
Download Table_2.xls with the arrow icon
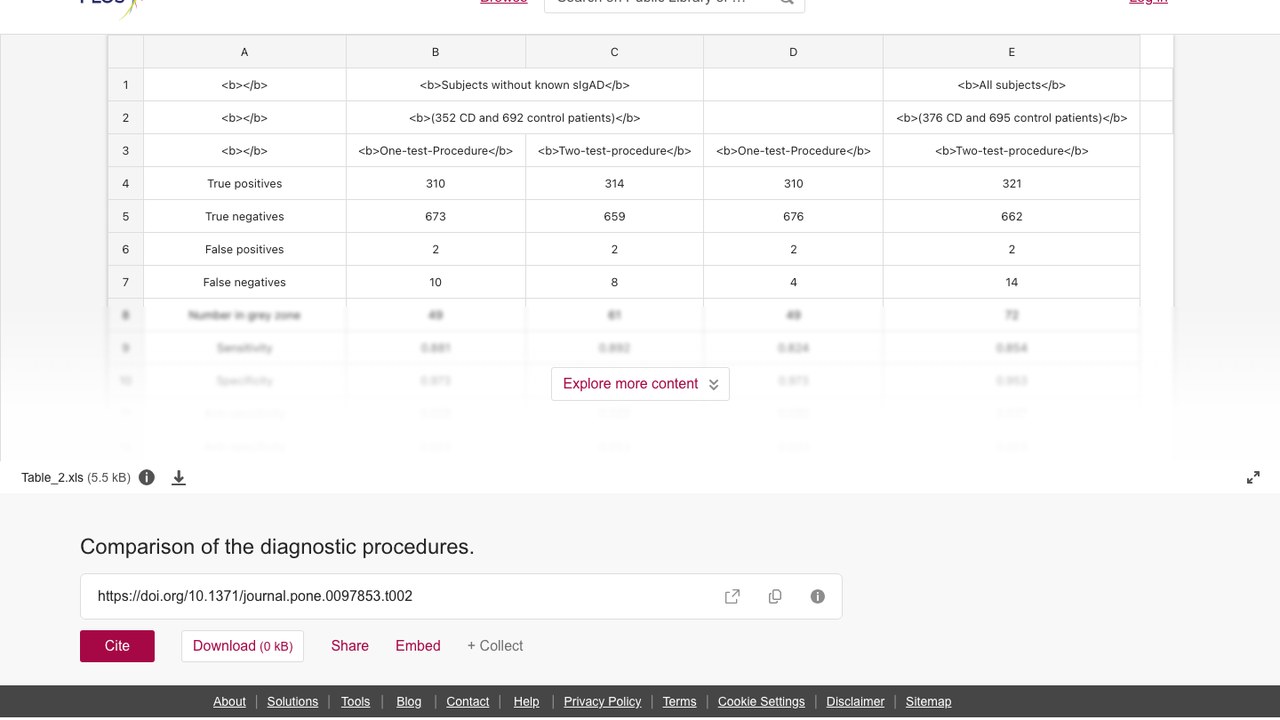click(x=178, y=477)
